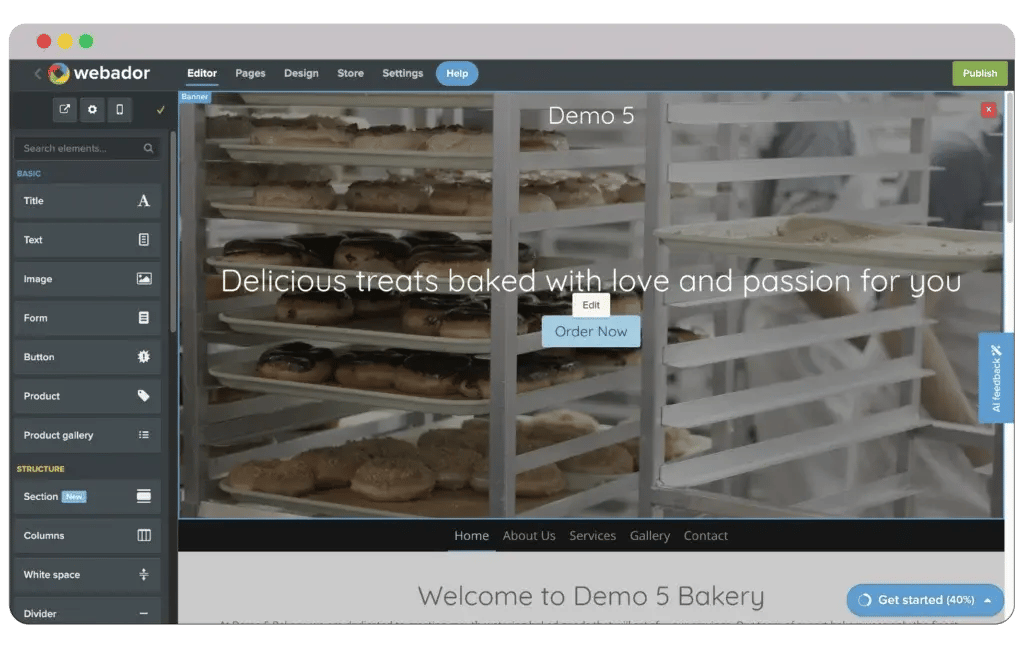
Task: Open the AI feedback side tab
Action: (x=996, y=378)
